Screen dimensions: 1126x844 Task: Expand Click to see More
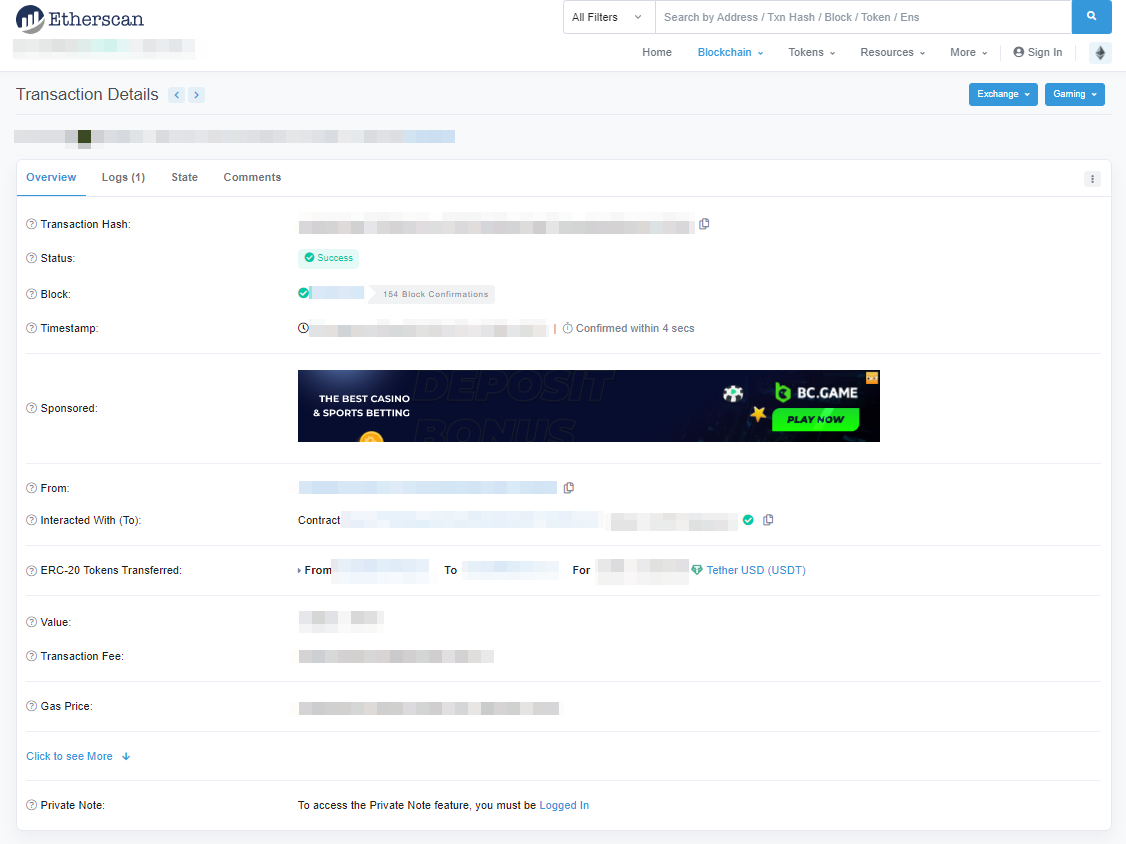tap(78, 757)
